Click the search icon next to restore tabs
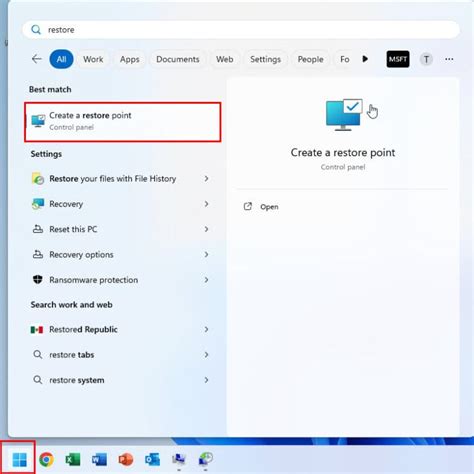The image size is (474, 474). (x=38, y=354)
